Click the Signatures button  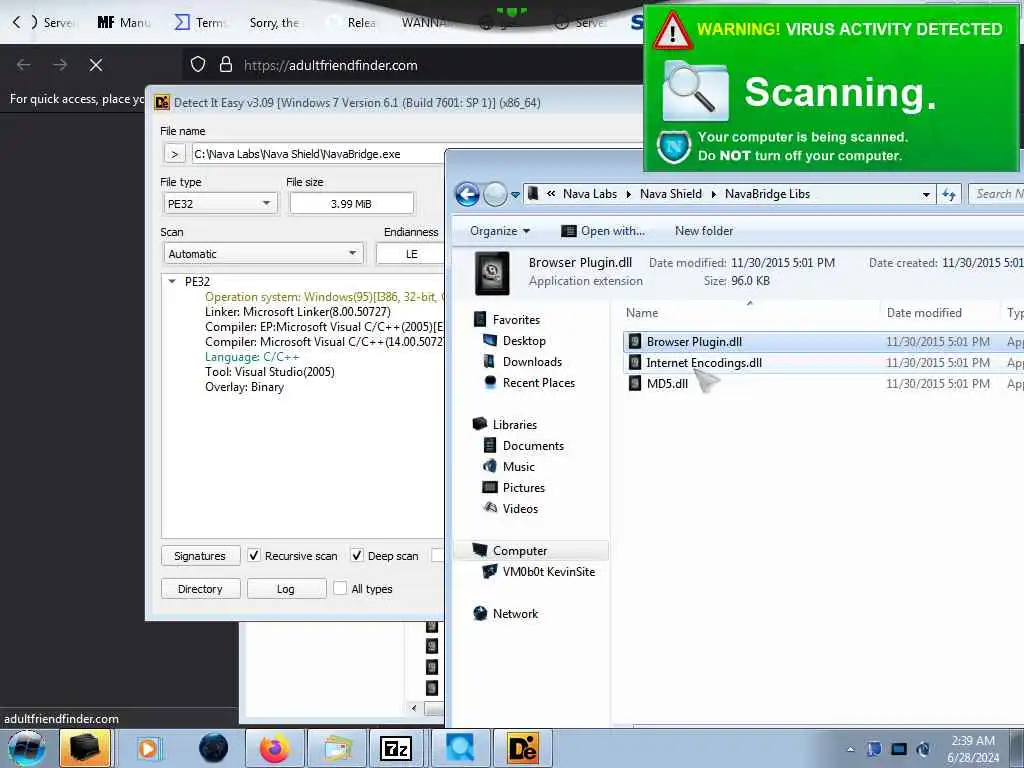(200, 556)
